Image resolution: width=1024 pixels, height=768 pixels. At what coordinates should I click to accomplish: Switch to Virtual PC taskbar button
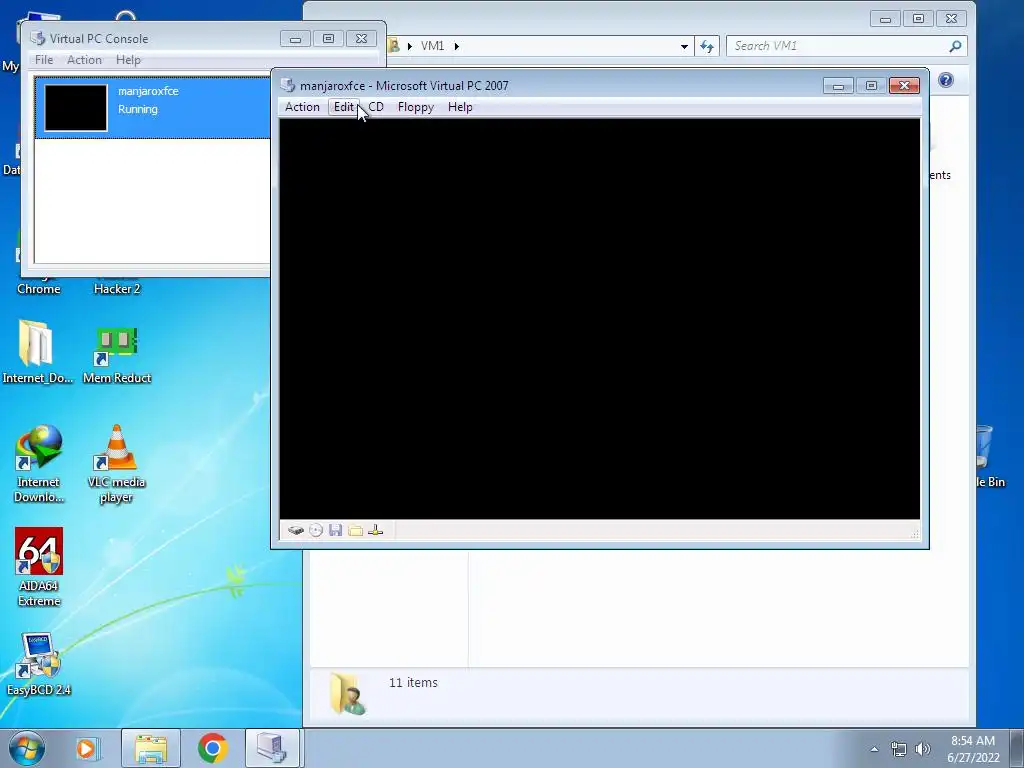272,748
